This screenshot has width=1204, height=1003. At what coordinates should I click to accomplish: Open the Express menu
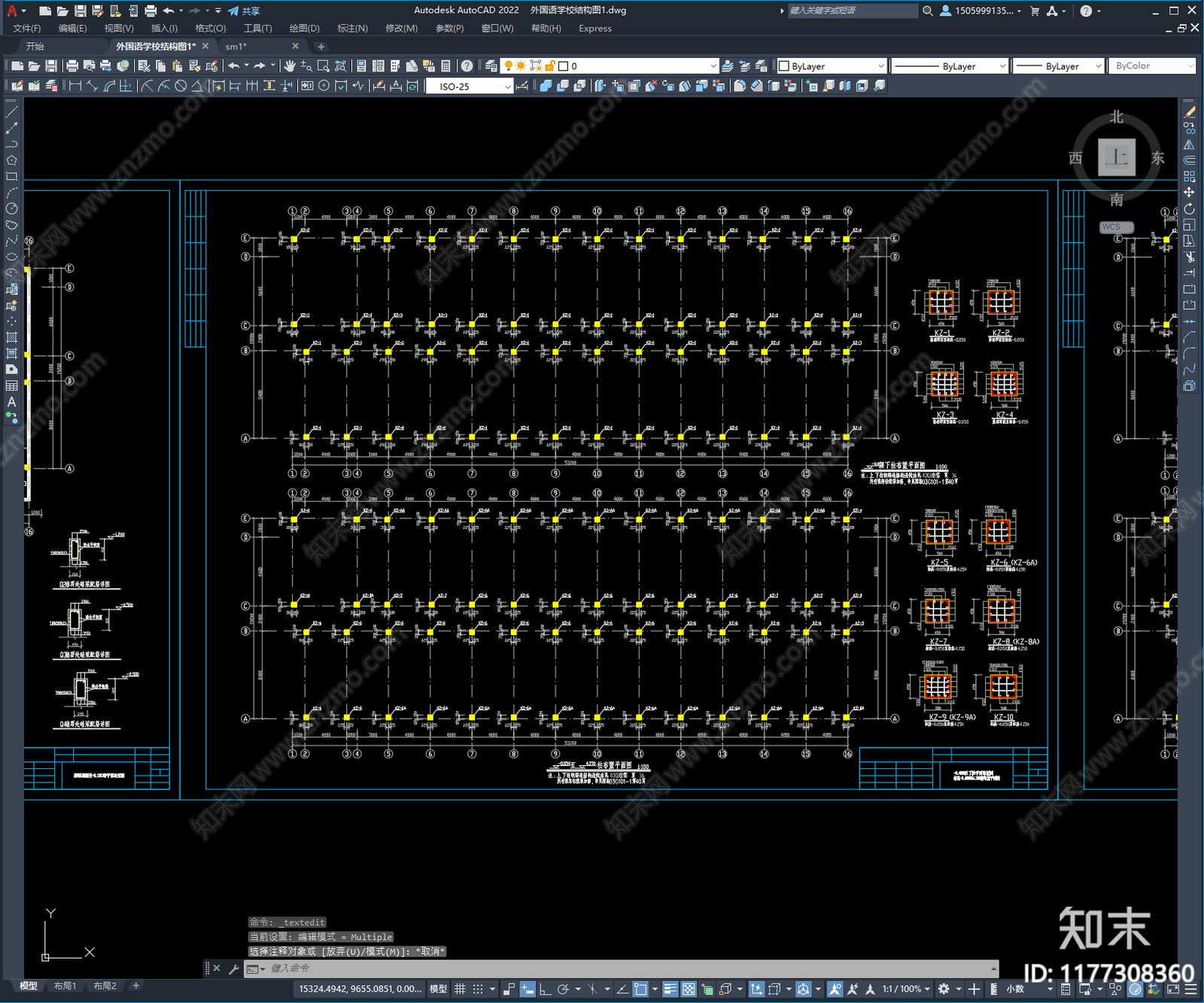coord(595,29)
